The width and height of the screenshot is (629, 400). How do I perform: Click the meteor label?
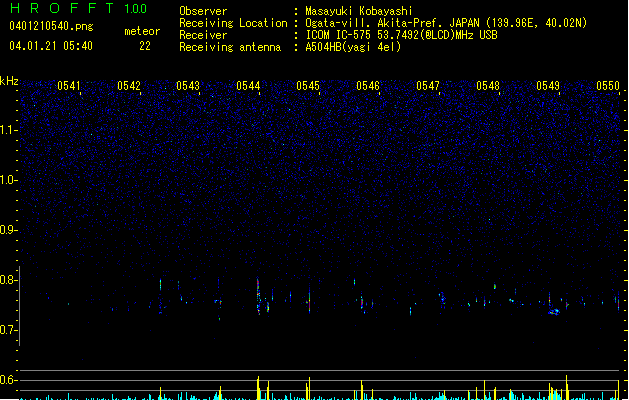tap(142, 31)
